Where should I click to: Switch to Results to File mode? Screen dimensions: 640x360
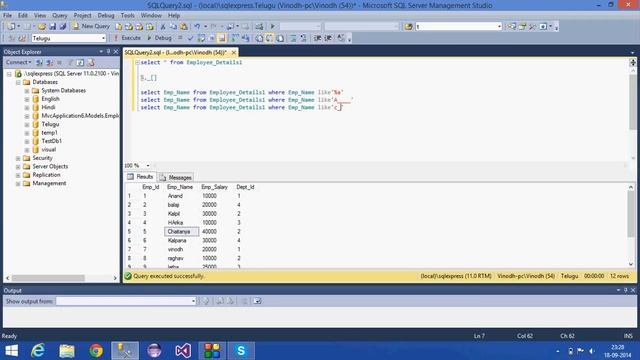tap(280, 38)
